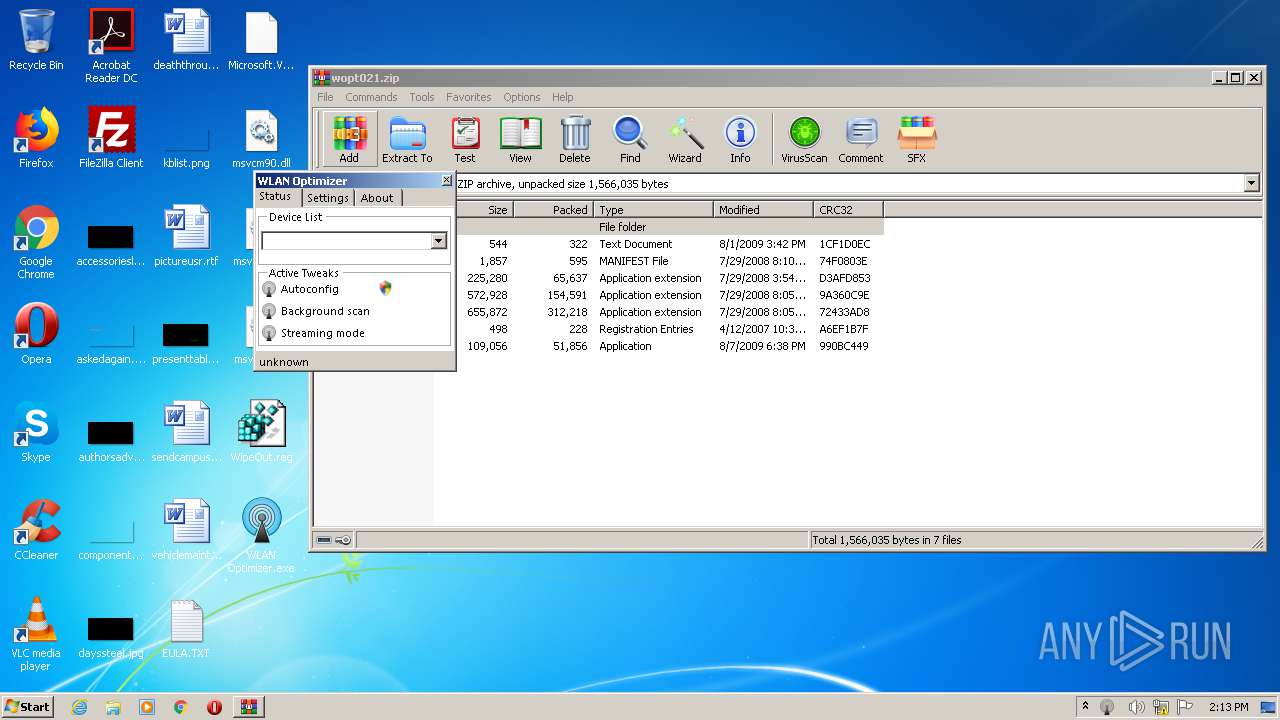This screenshot has width=1280, height=720.
Task: Open the Favorites menu in WinRAR
Action: coord(468,97)
